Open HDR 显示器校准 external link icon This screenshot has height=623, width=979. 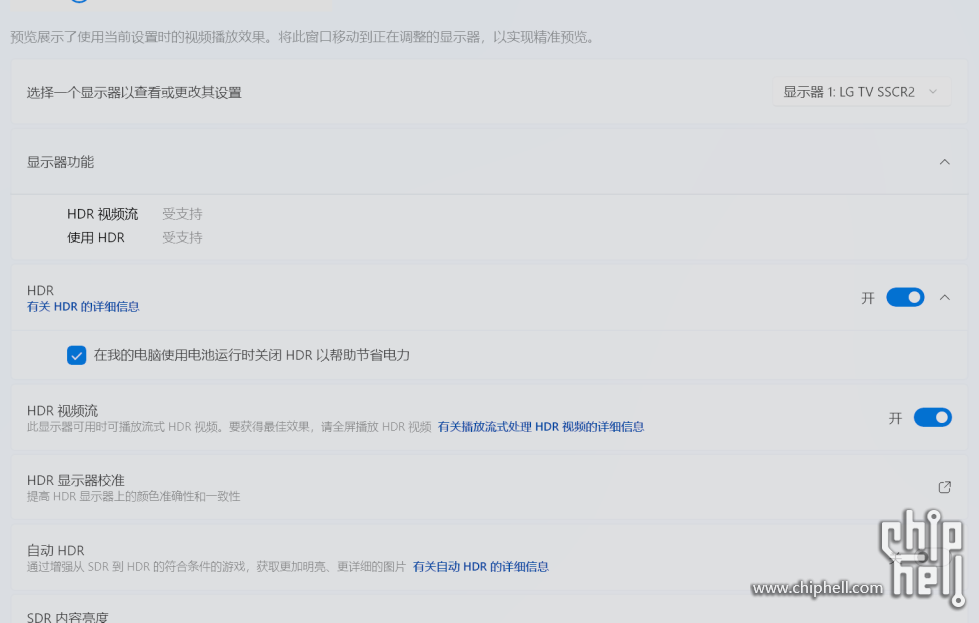point(944,487)
